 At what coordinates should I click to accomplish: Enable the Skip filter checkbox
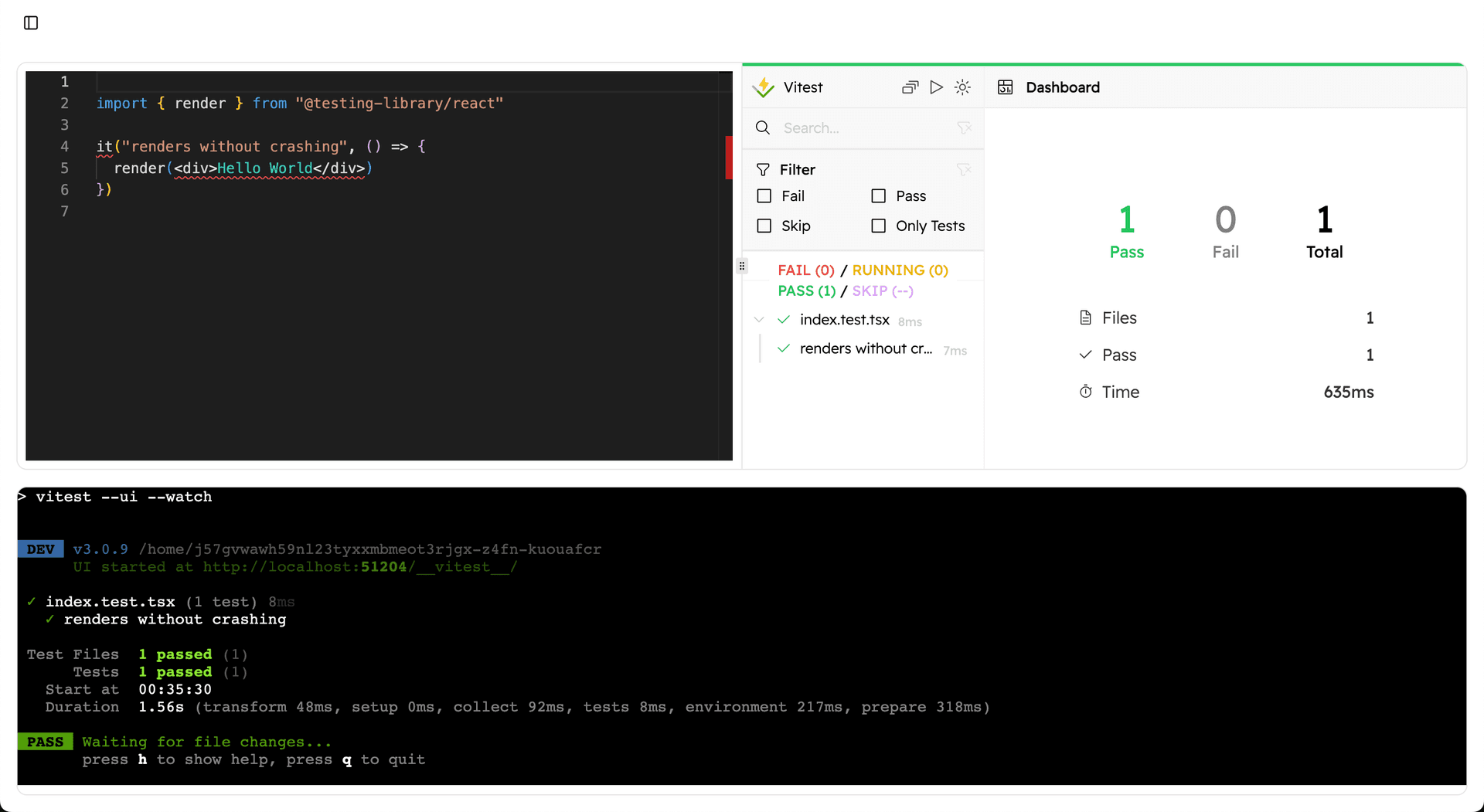click(x=764, y=226)
